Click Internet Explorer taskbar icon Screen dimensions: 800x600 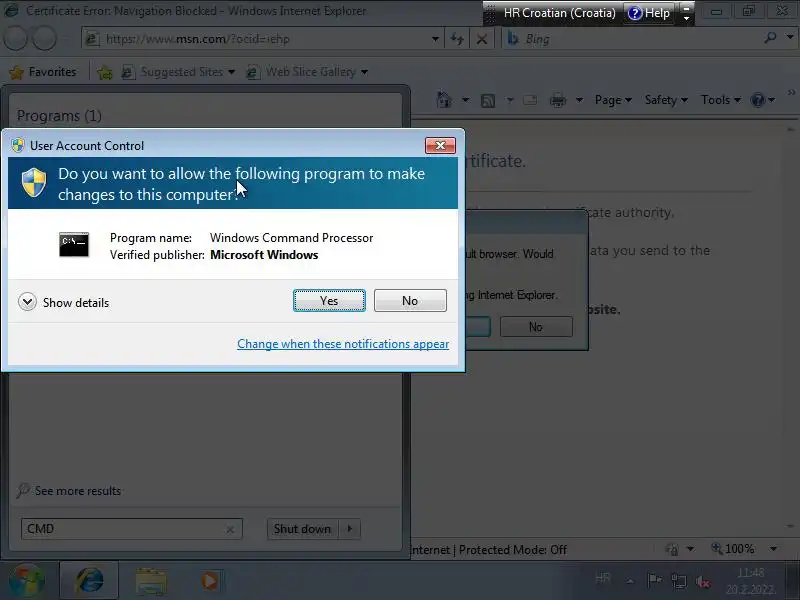point(89,581)
